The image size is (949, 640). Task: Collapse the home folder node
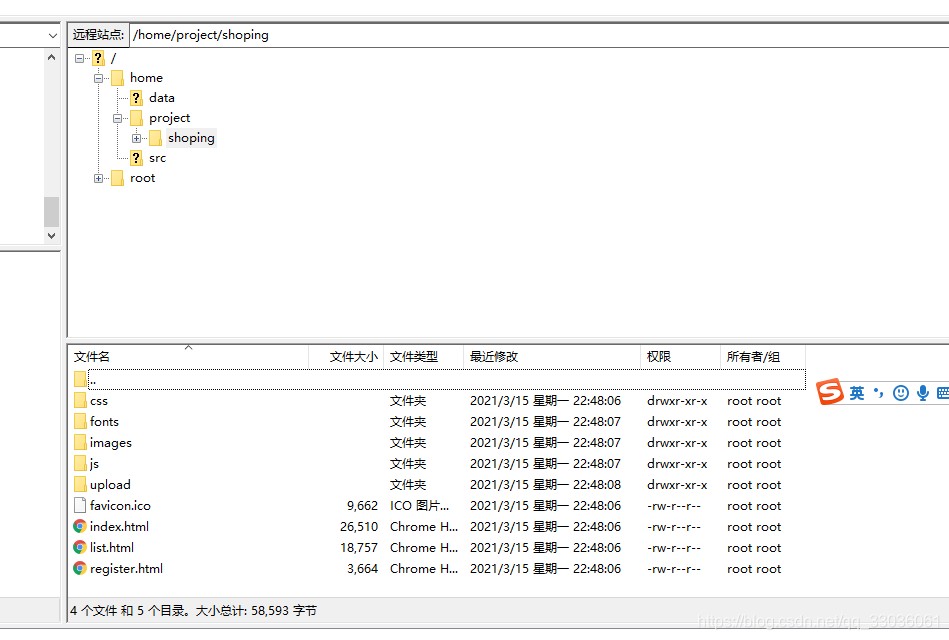[98, 78]
